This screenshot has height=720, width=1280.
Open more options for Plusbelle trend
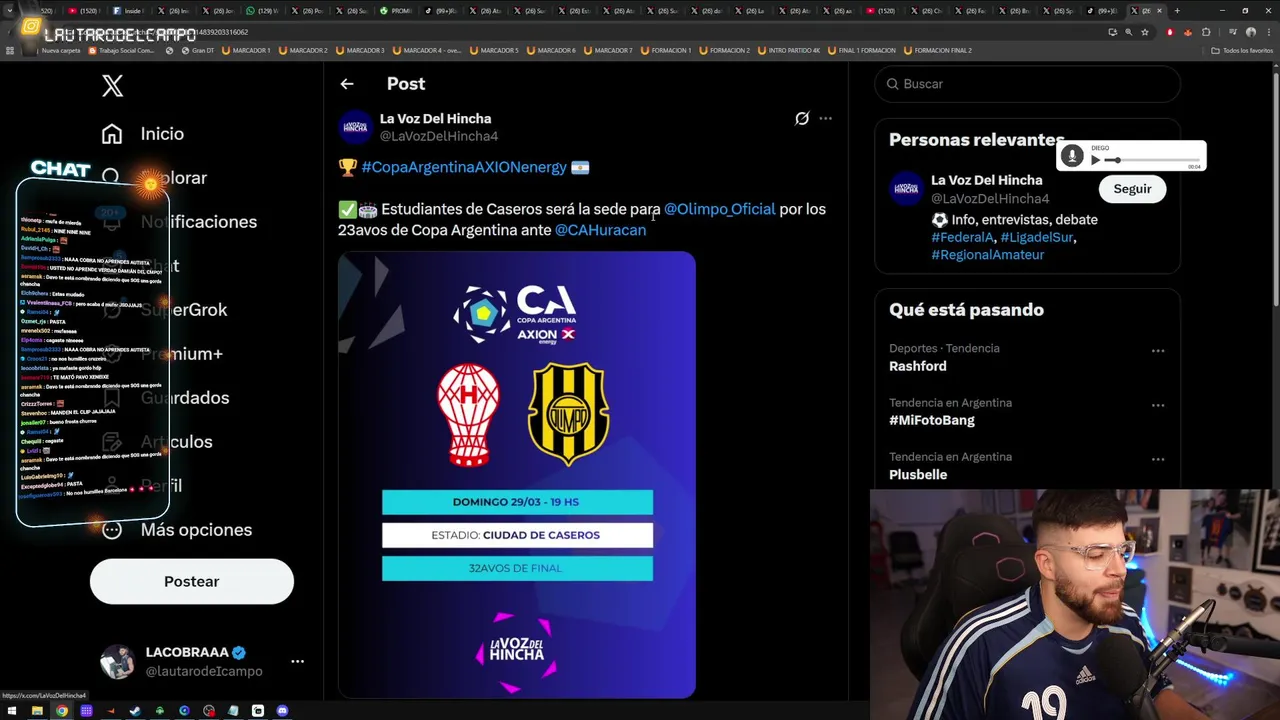point(1158,459)
